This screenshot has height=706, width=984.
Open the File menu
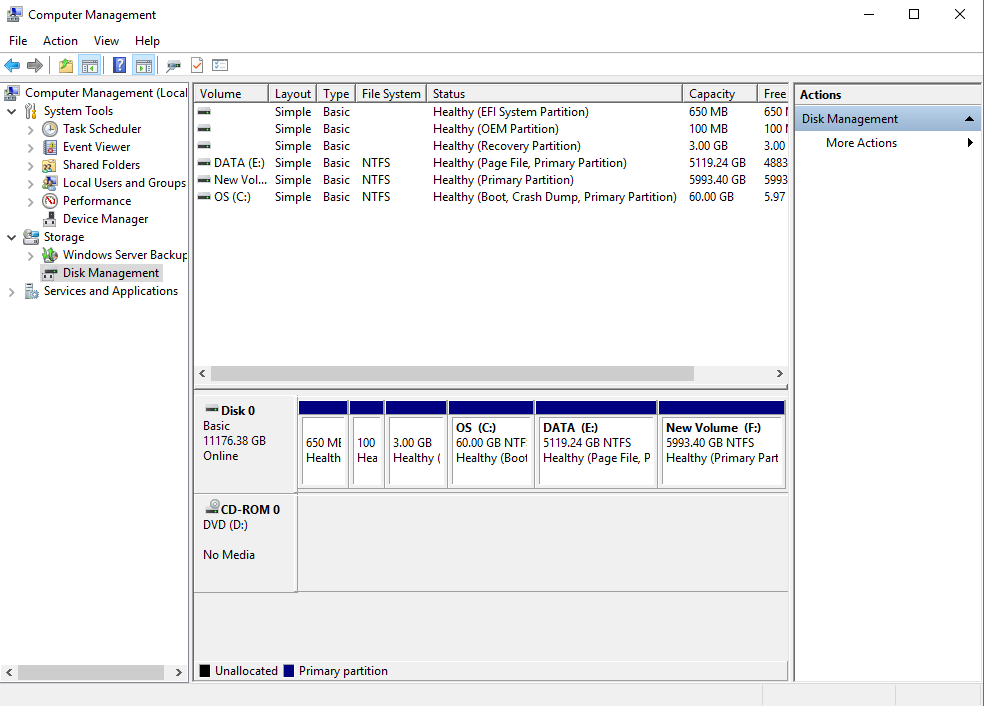tap(18, 41)
